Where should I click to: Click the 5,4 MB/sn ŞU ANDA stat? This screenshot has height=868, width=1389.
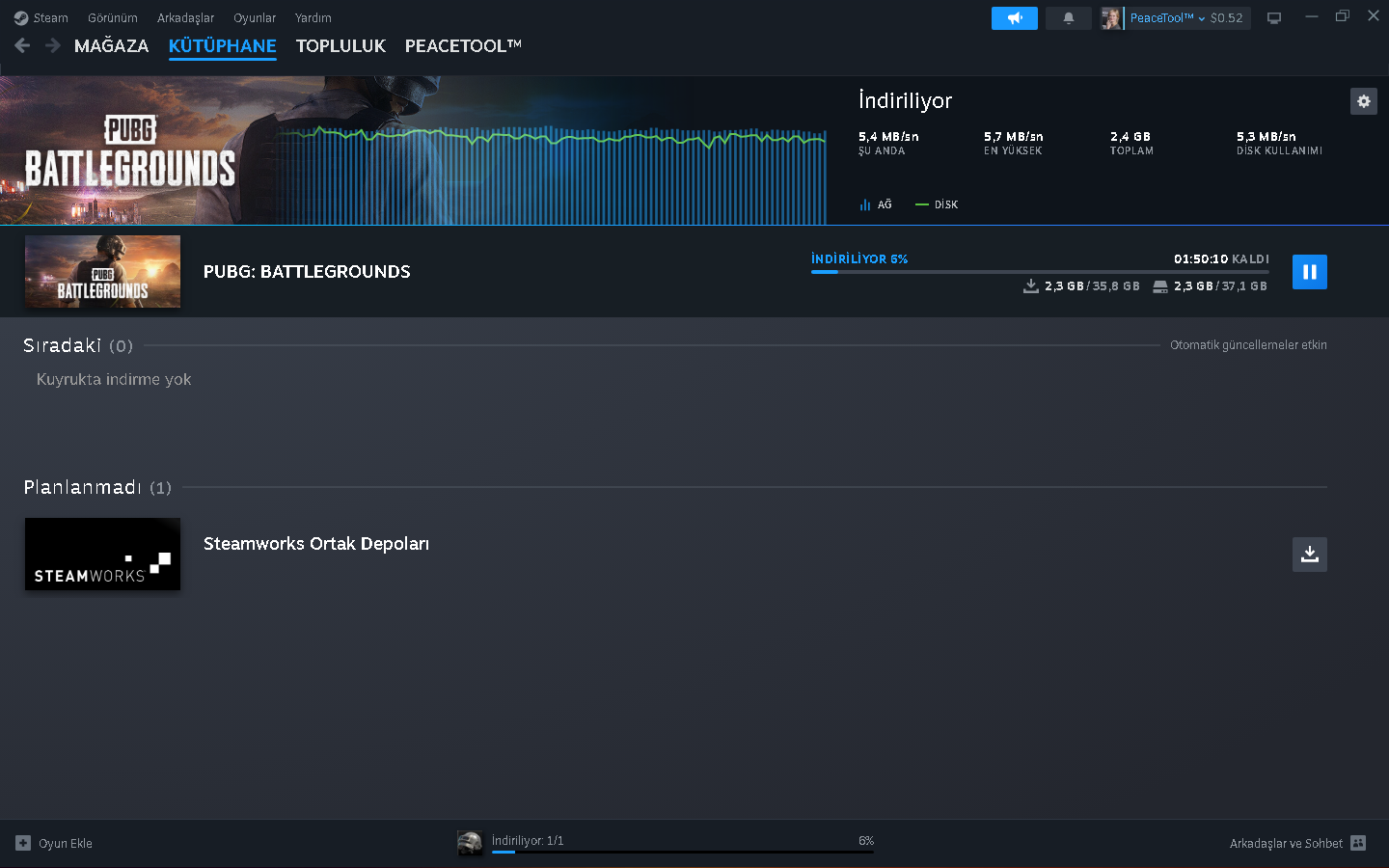tap(888, 143)
